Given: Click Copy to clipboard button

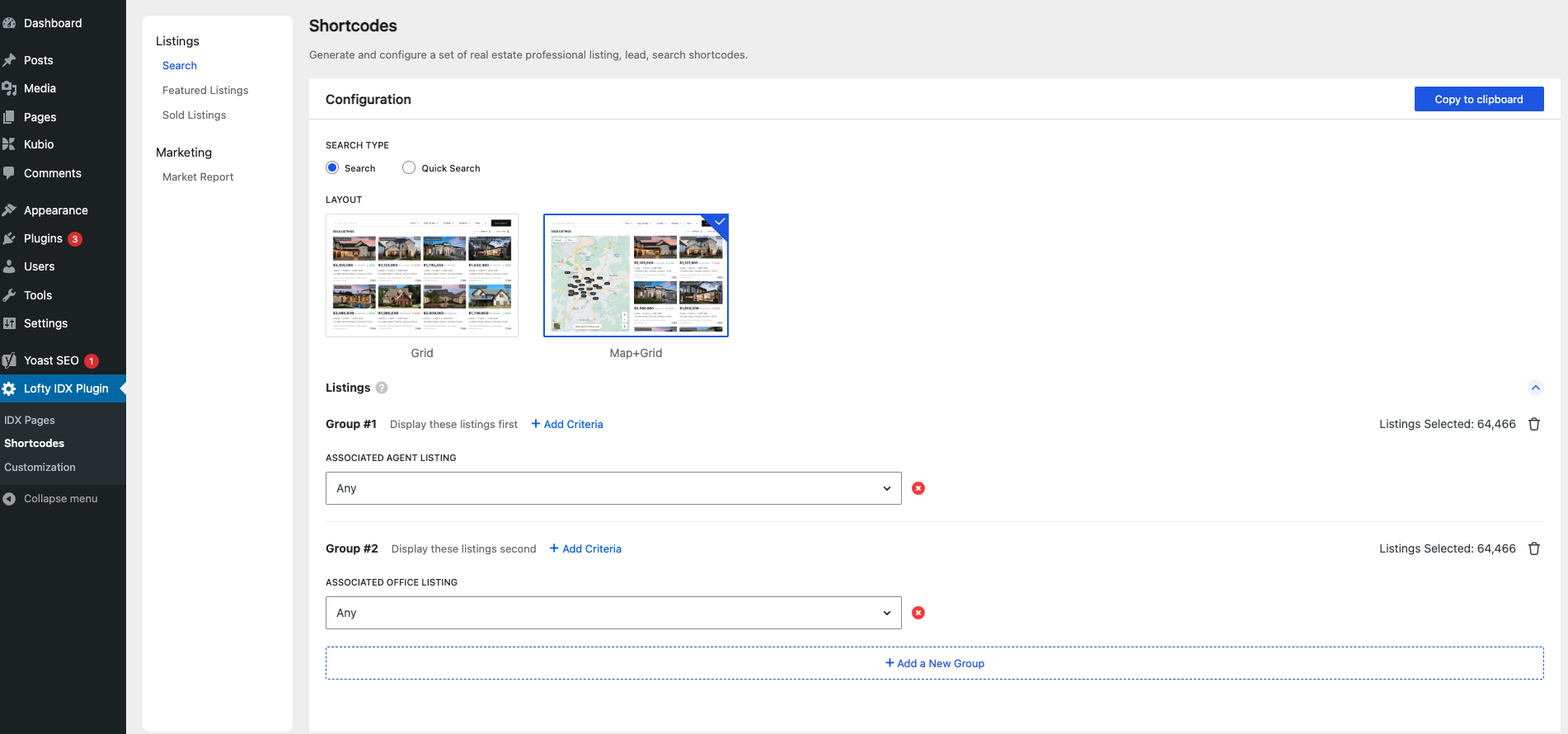Looking at the screenshot, I should (x=1478, y=99).
